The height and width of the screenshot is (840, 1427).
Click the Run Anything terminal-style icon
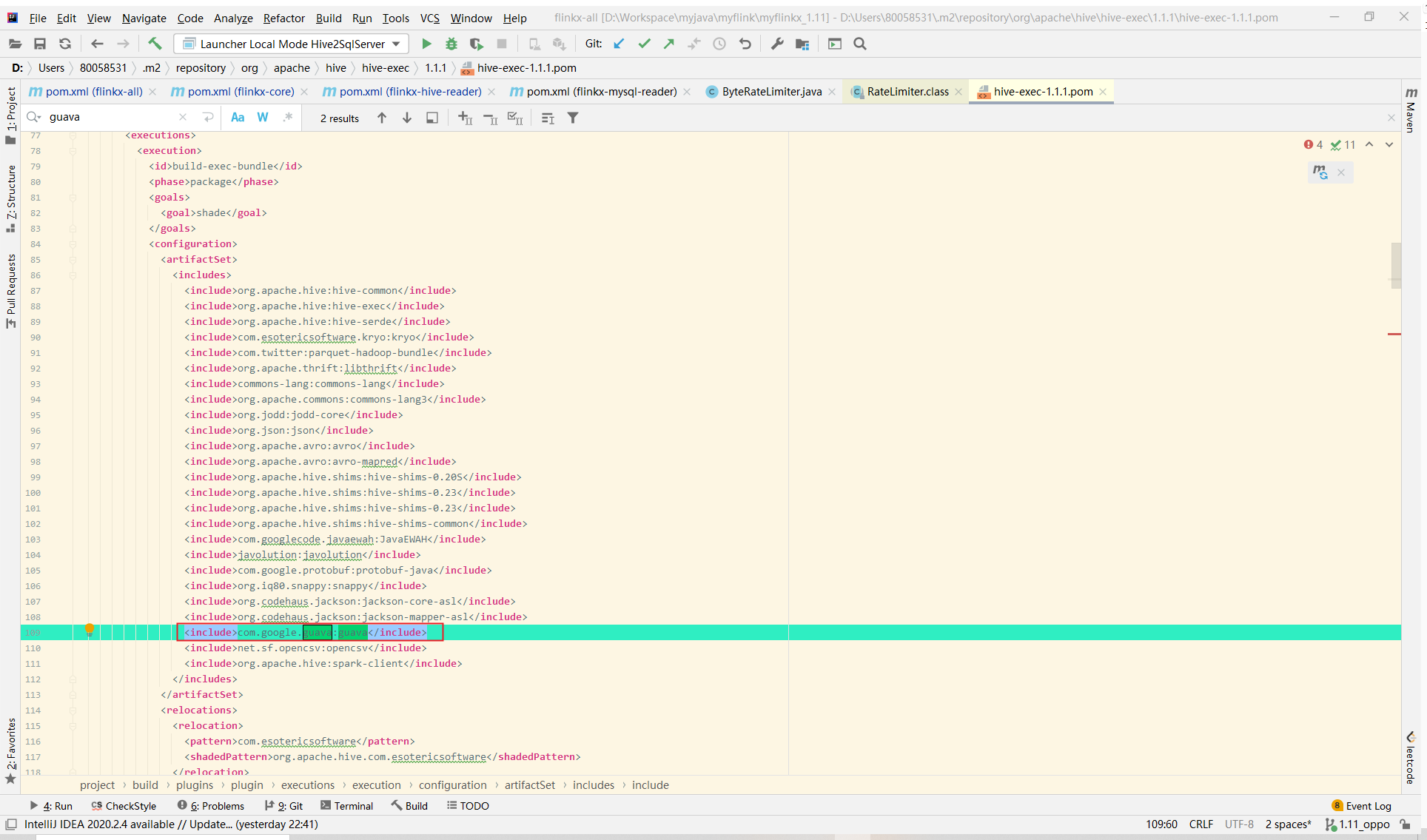tap(835, 44)
